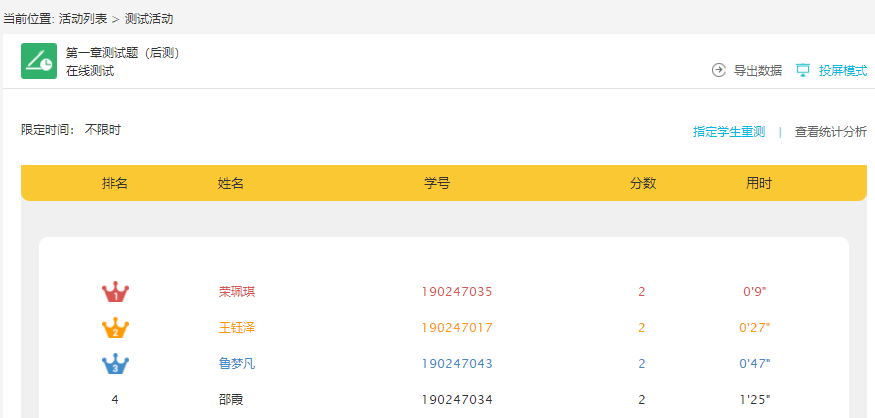The width and height of the screenshot is (875, 418).
Task: Click student ID 190247043
Action: click(x=456, y=364)
